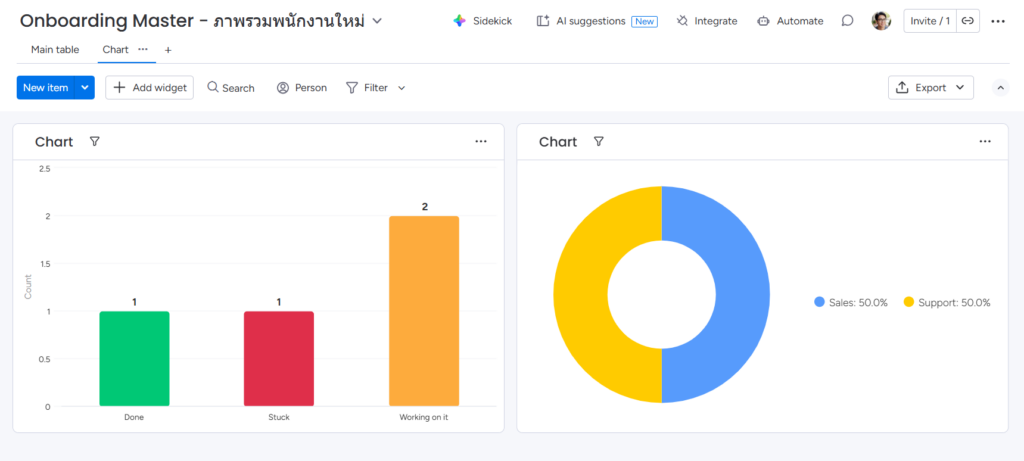
Task: Select the Chart view tab
Action: pos(115,49)
